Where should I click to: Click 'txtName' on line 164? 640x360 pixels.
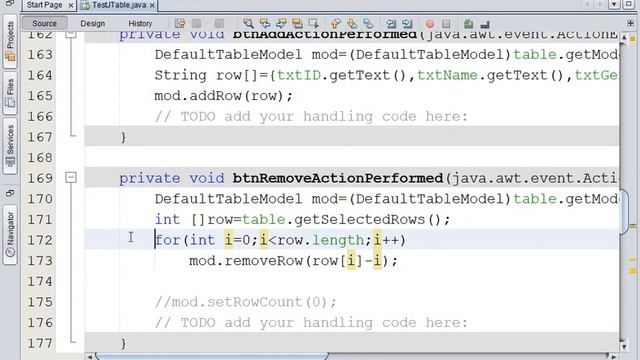pyautogui.click(x=447, y=75)
